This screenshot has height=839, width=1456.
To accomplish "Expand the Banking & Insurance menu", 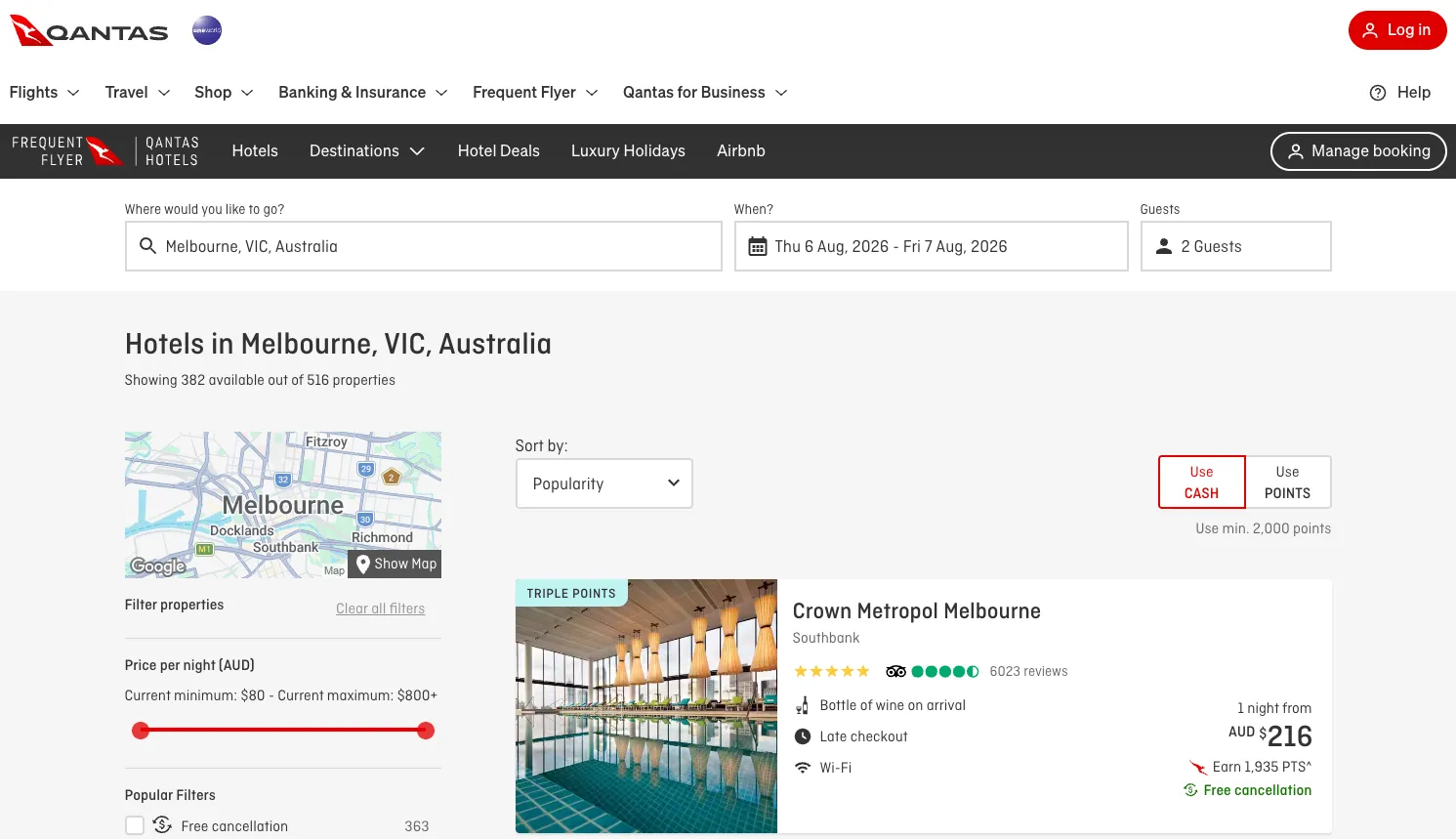I will click(363, 93).
